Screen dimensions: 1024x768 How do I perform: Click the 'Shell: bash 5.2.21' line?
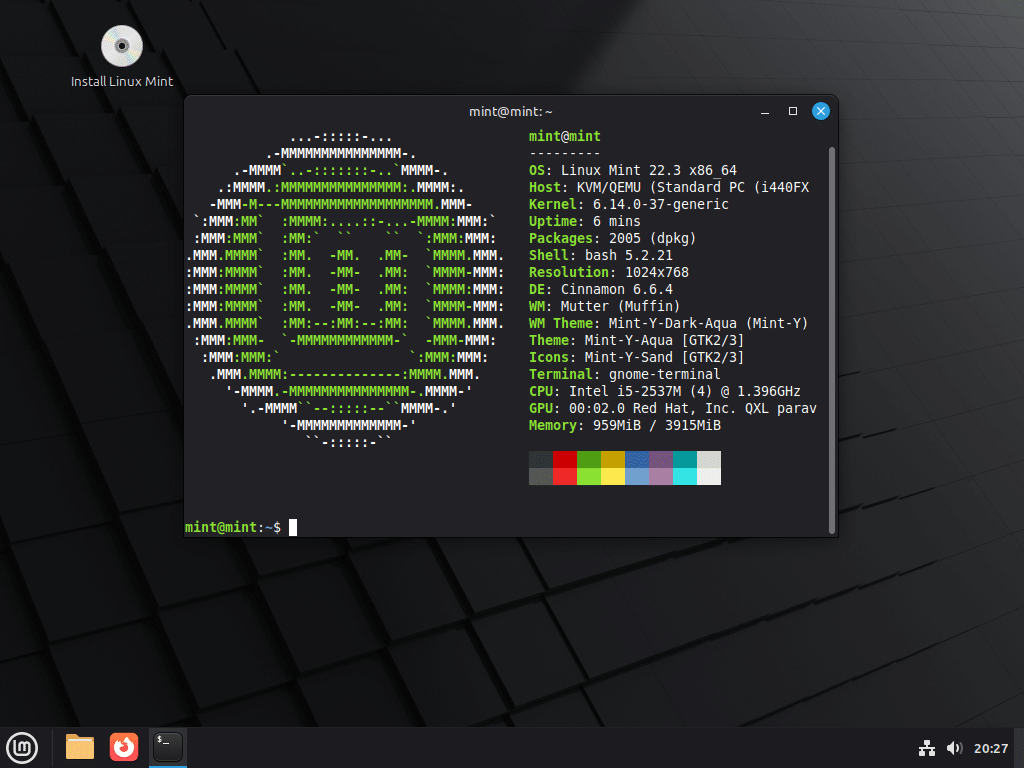601,255
